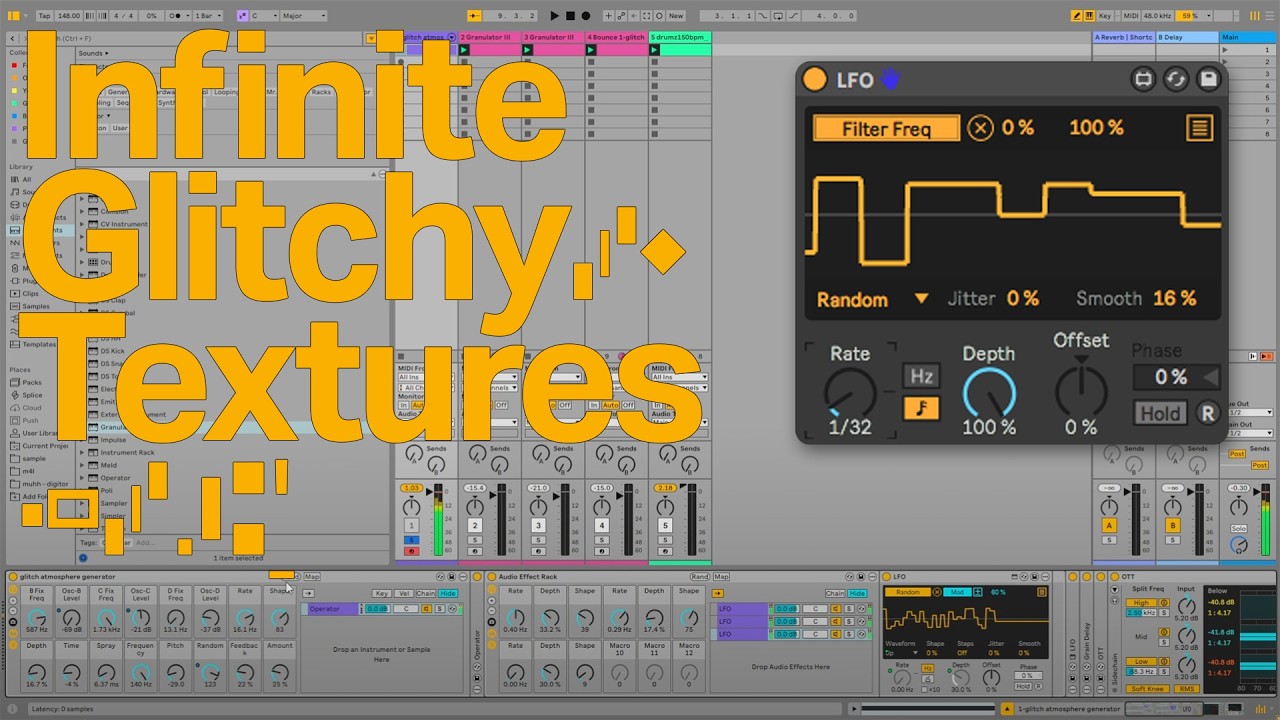Show the Key zone editor in instrument rack

(381, 594)
